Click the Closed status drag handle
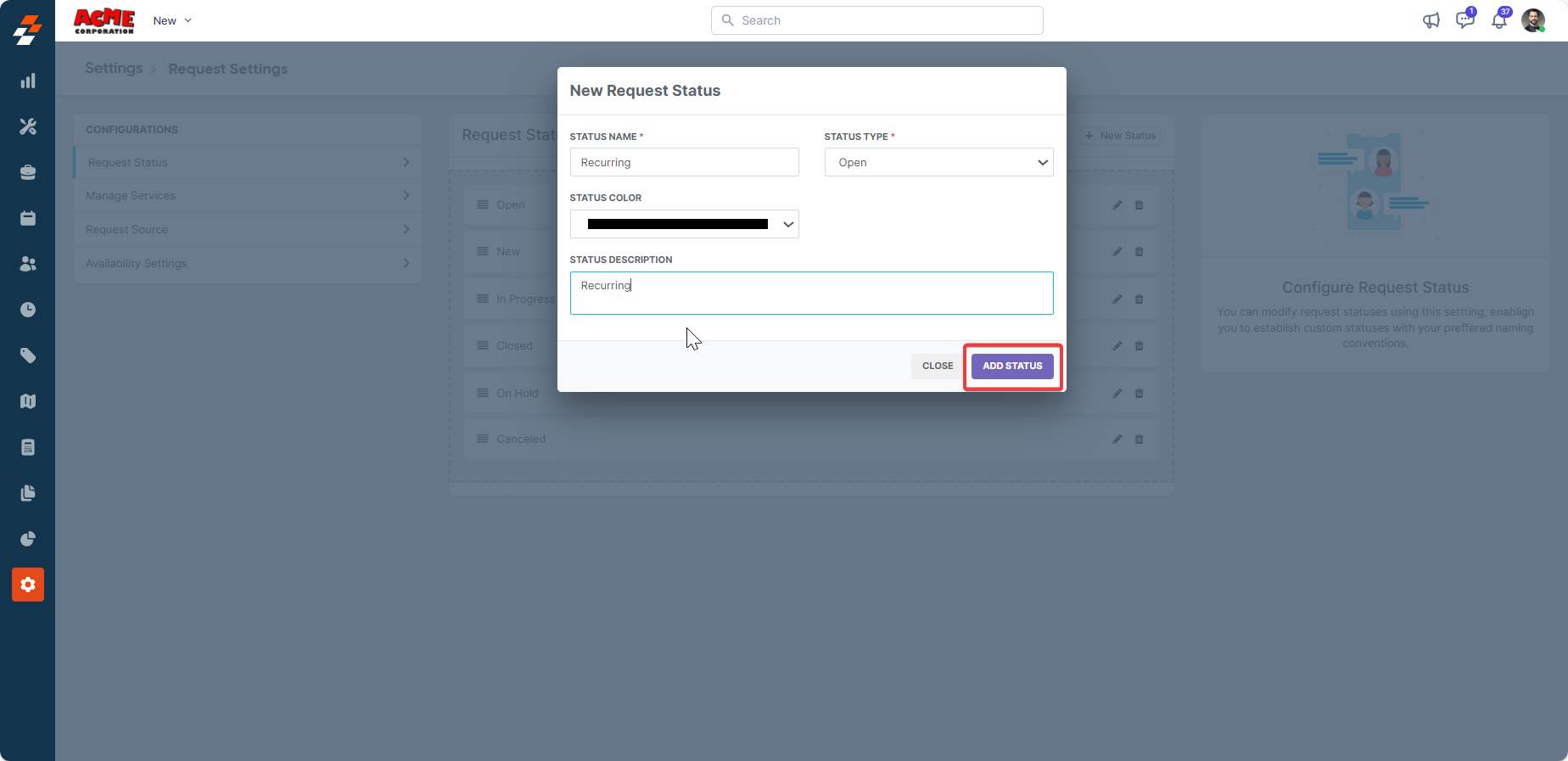The height and width of the screenshot is (761, 1568). click(x=483, y=345)
